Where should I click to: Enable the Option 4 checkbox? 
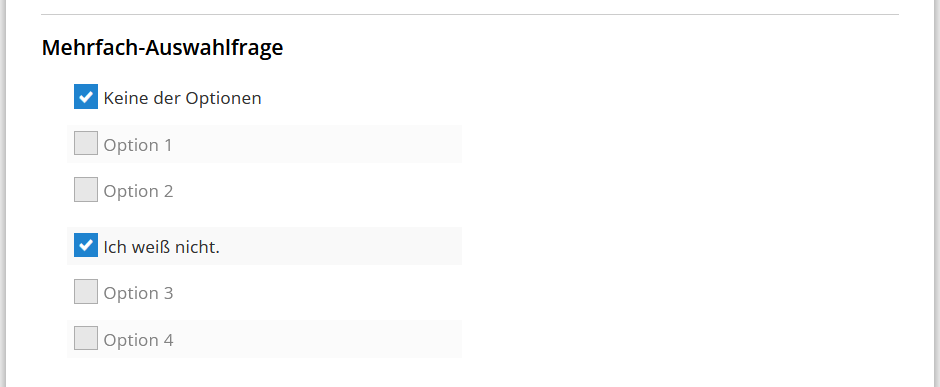pyautogui.click(x=86, y=338)
